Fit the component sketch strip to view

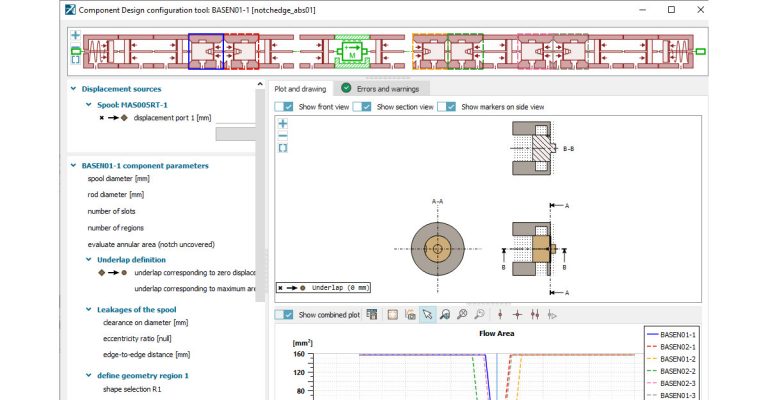[75, 60]
